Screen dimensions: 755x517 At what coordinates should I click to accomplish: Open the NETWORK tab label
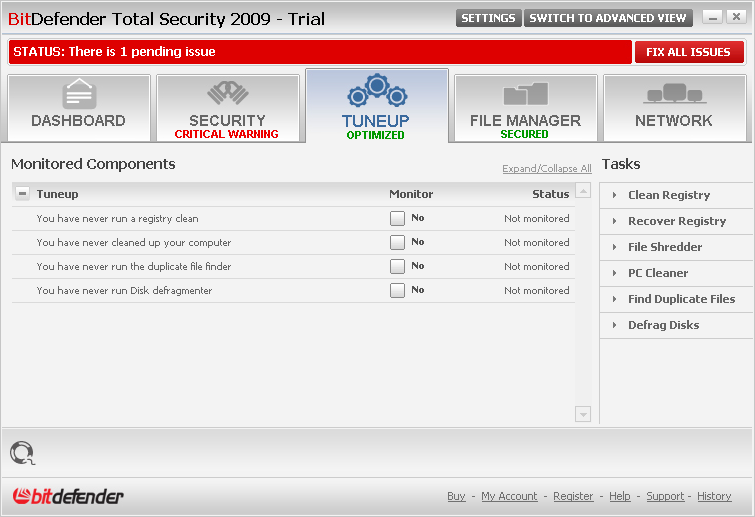pos(674,120)
